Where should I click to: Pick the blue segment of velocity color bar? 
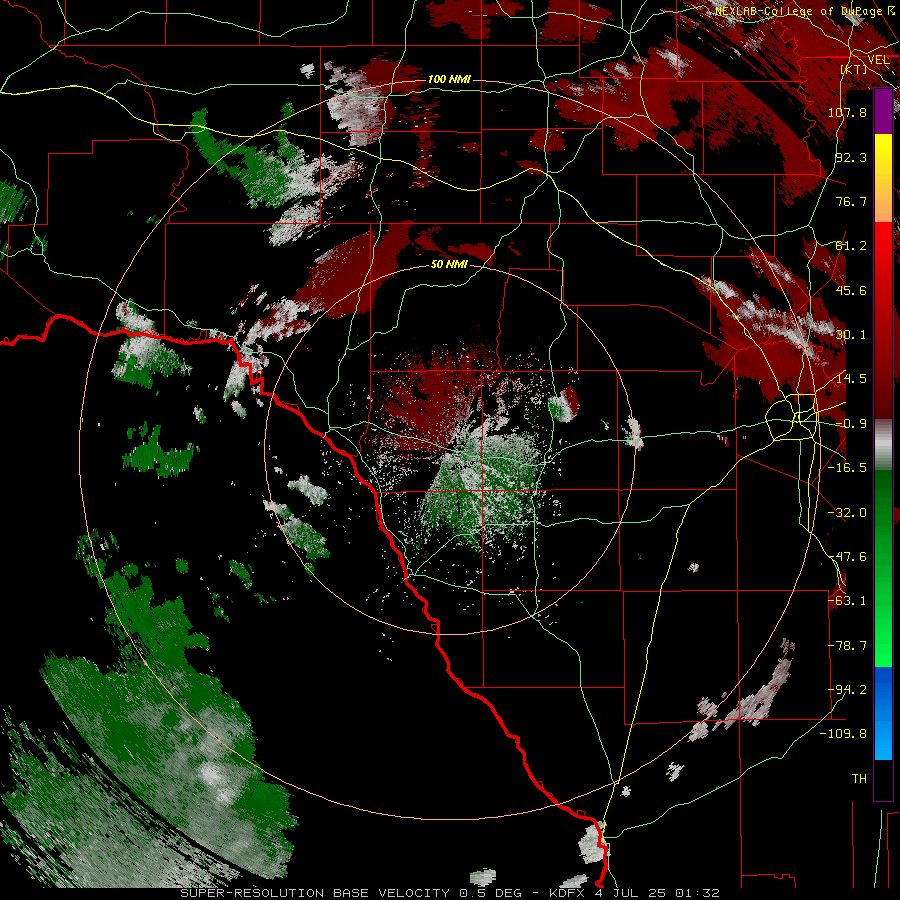pos(883,713)
